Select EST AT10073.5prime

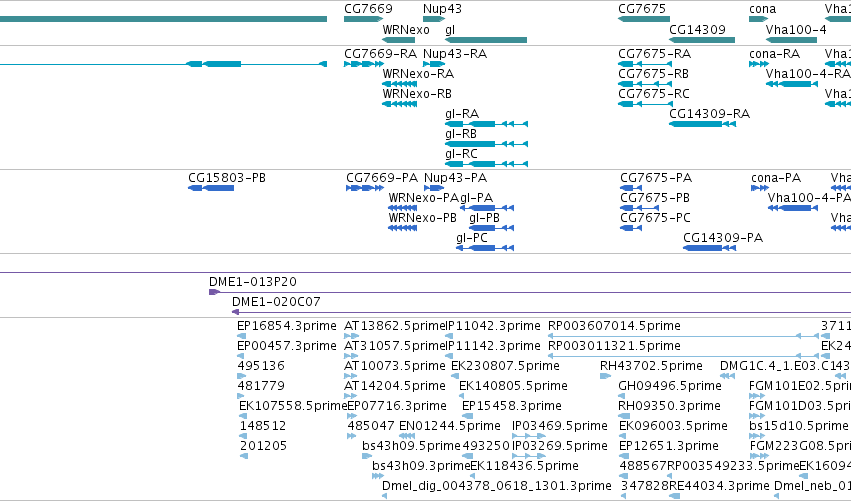351,376
